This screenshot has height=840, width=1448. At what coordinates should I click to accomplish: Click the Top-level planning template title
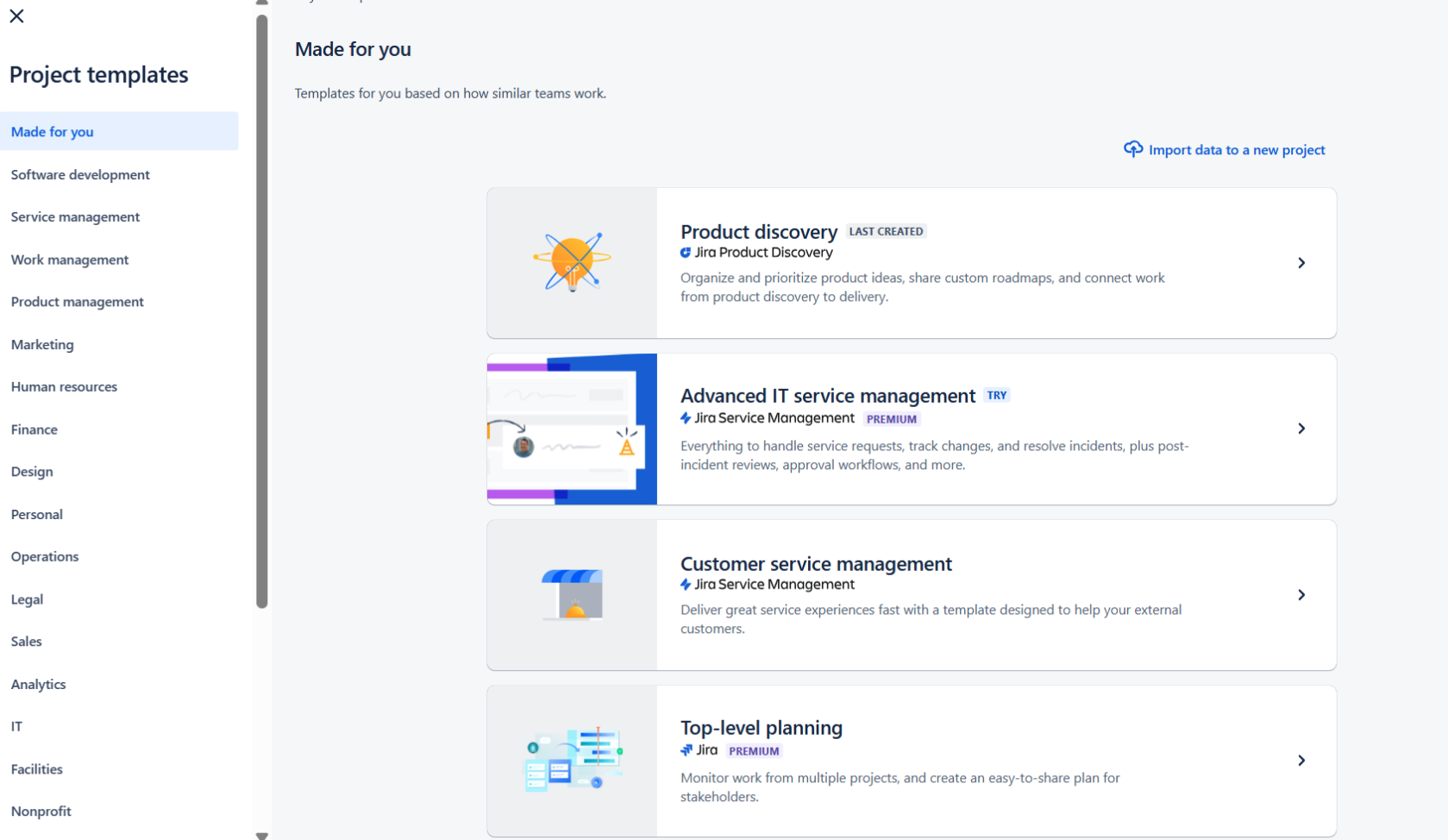click(x=762, y=728)
